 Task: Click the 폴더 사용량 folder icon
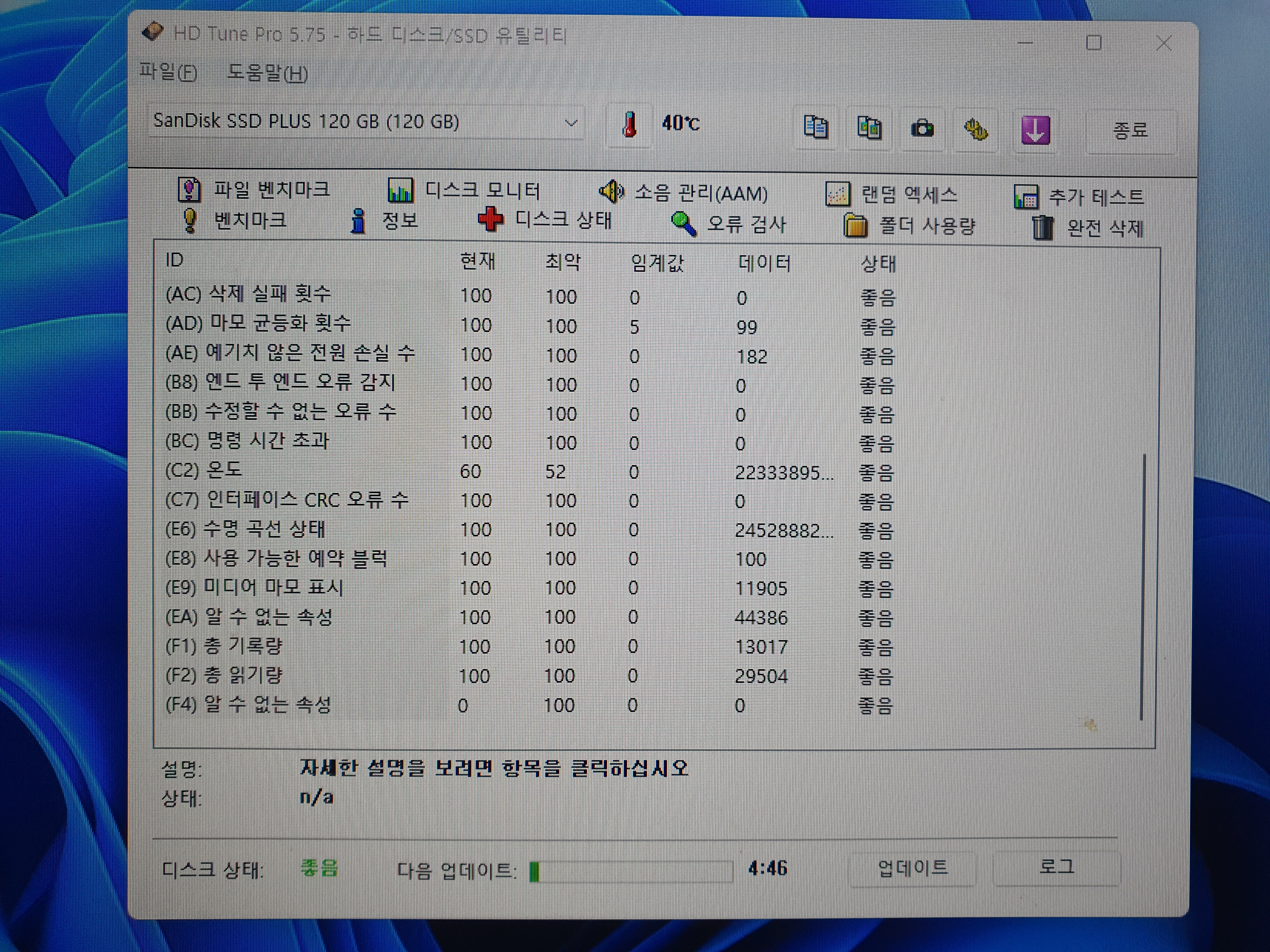pos(855,225)
